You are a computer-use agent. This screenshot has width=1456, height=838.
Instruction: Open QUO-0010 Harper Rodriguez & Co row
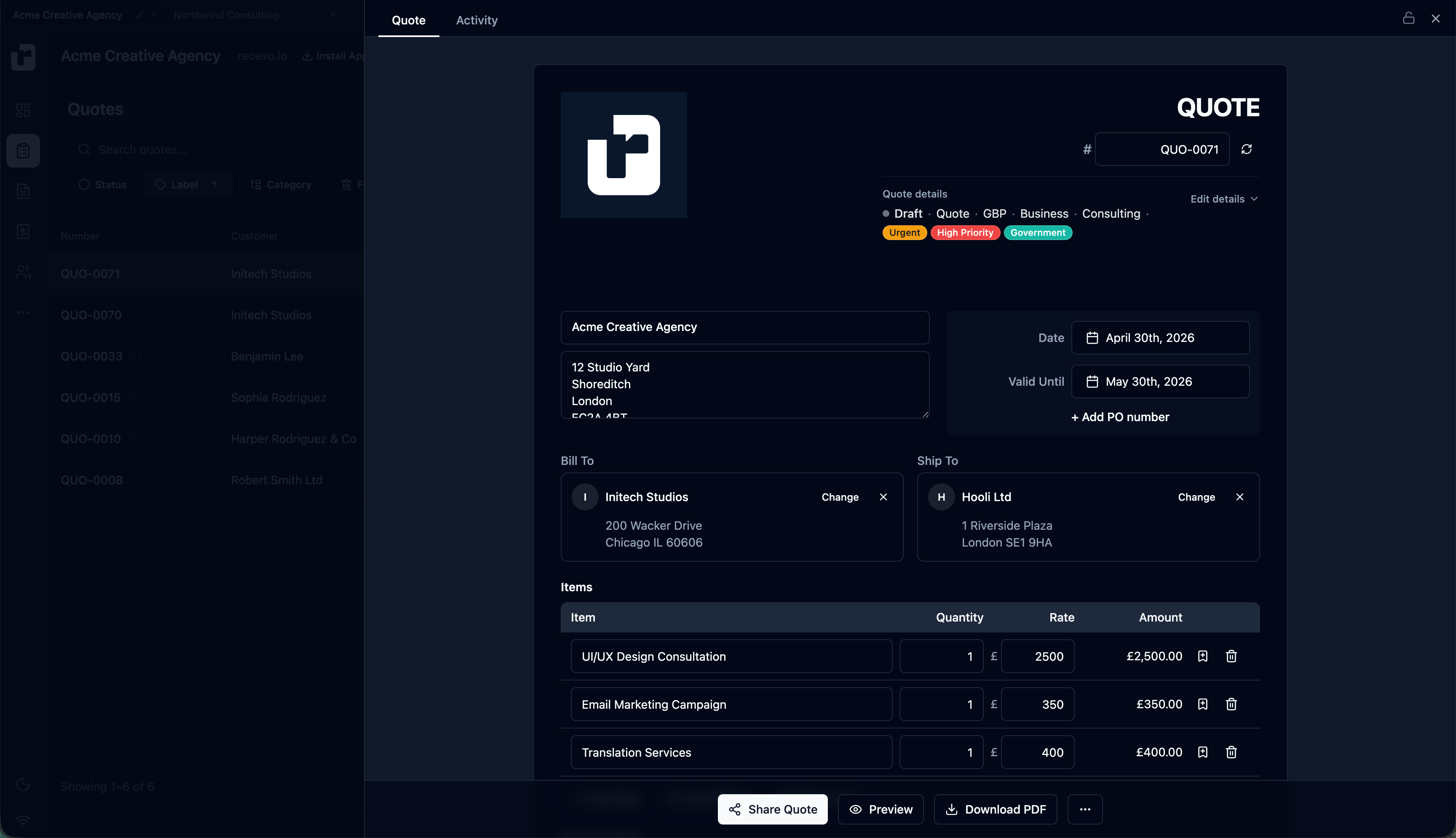tap(206, 439)
